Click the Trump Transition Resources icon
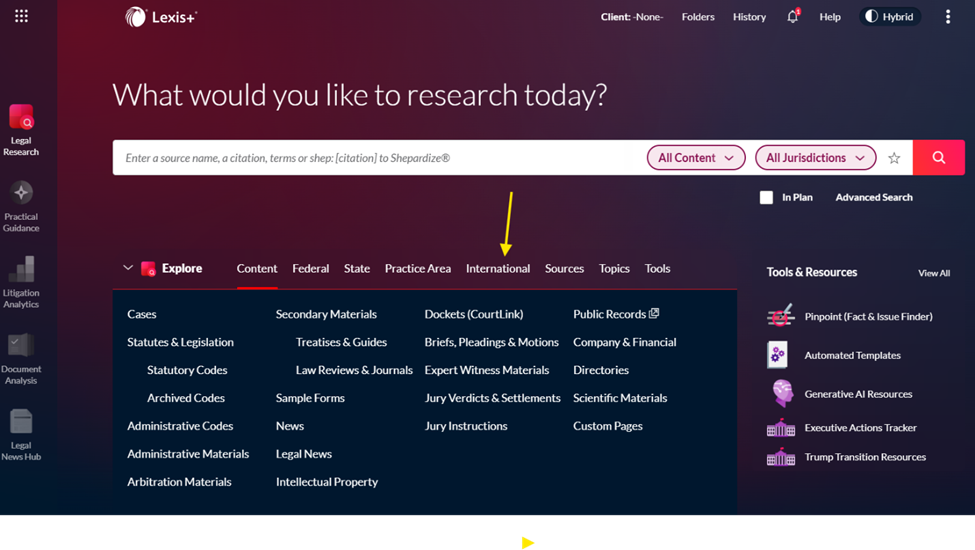Screen dimensions: 975x550 [781, 457]
